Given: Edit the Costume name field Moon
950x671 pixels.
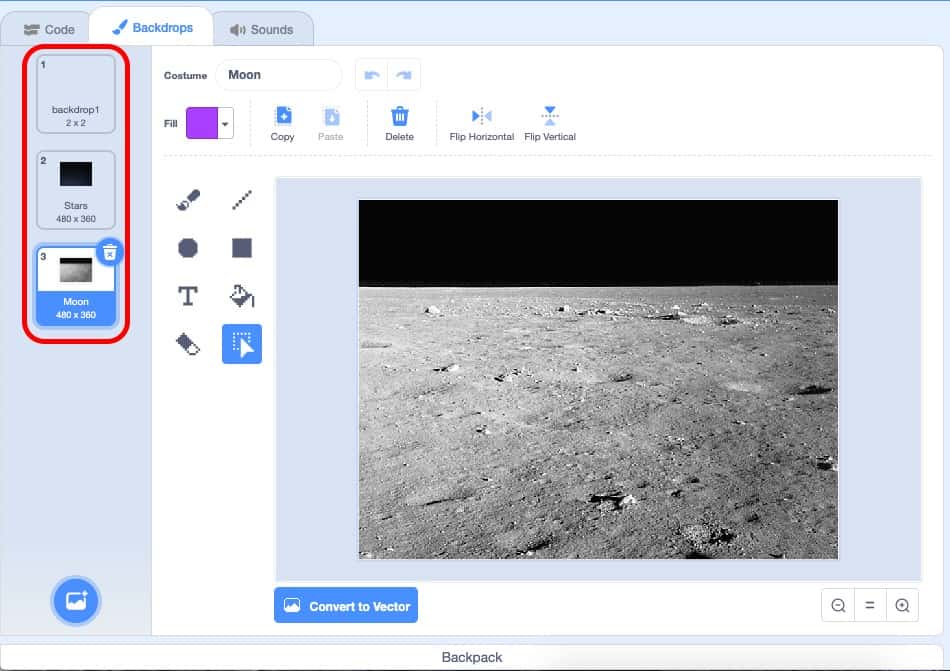Looking at the screenshot, I should [x=279, y=75].
